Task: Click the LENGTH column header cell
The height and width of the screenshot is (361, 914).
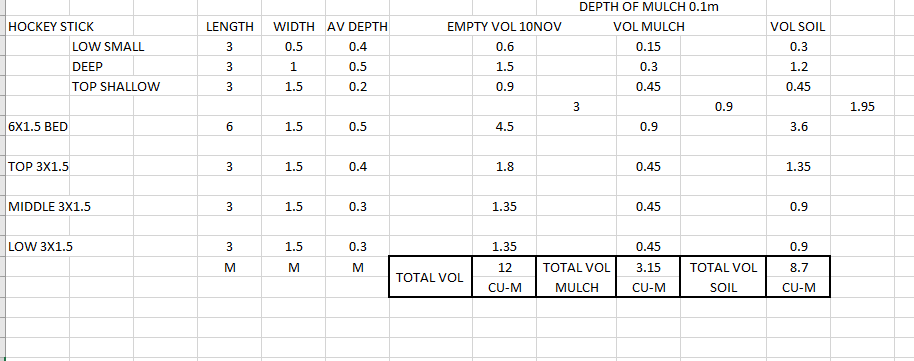Action: [229, 27]
